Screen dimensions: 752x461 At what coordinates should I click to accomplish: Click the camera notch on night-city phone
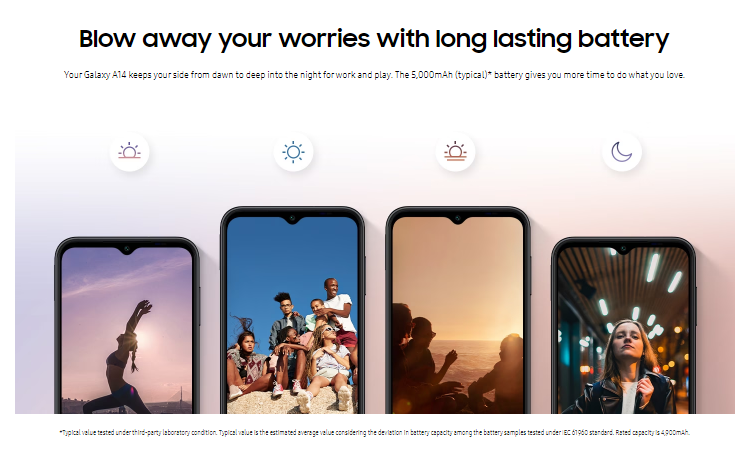click(623, 249)
